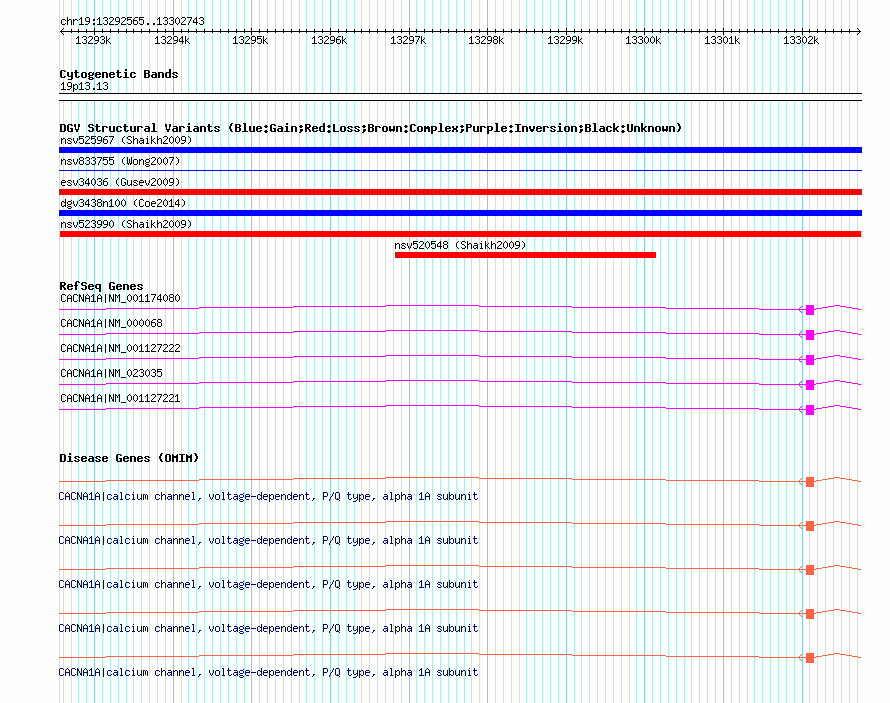Open the Disease Genes (OMIM) track title

(x=129, y=458)
